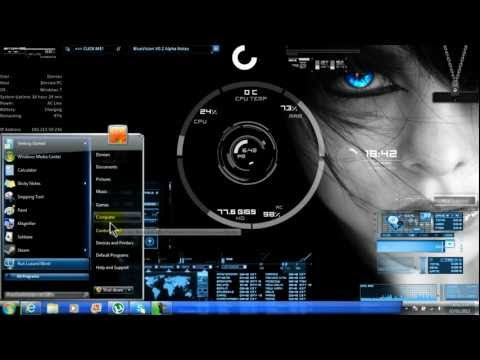Click the 77.6 GIGS HD reading
480x360 pixels.
[237, 212]
